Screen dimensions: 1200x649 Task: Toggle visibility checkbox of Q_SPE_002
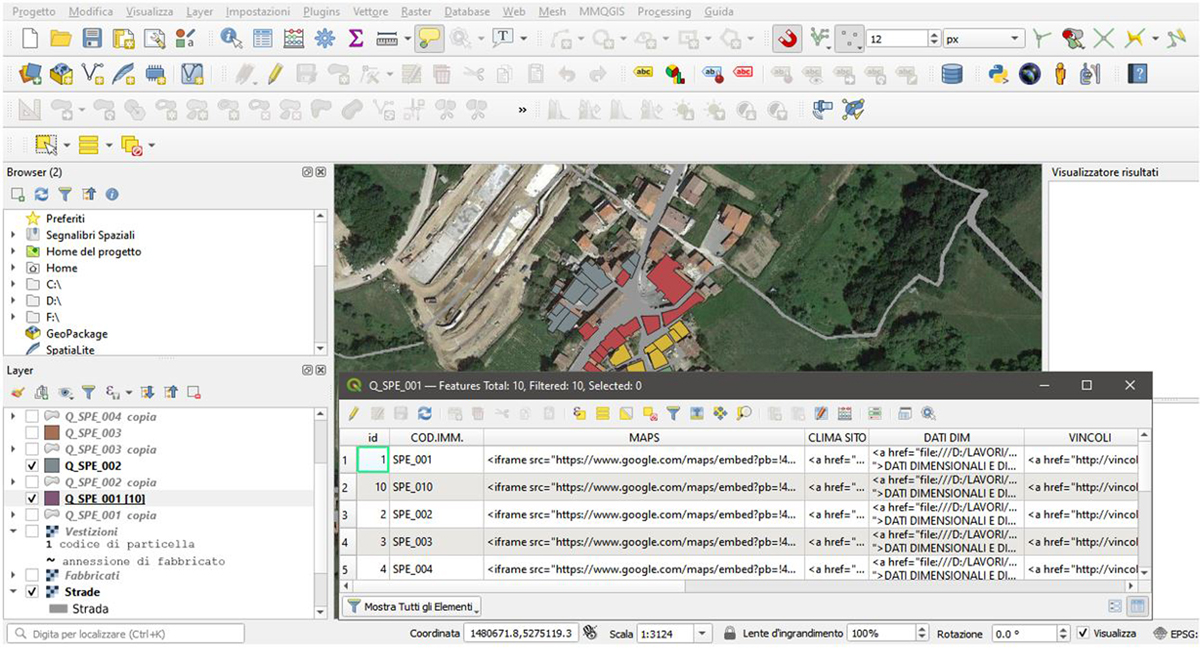click(32, 465)
